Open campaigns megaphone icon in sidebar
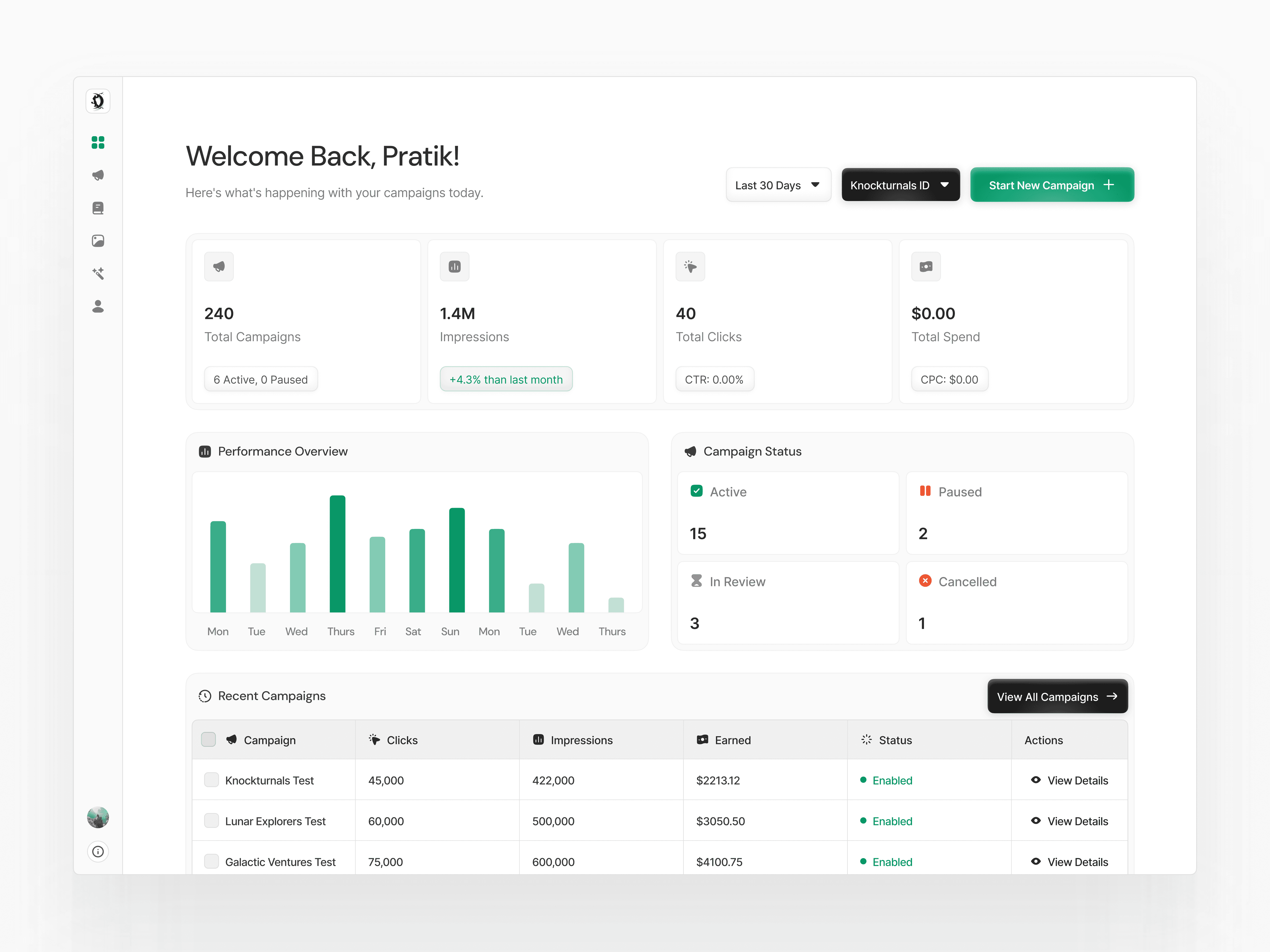 tap(98, 175)
